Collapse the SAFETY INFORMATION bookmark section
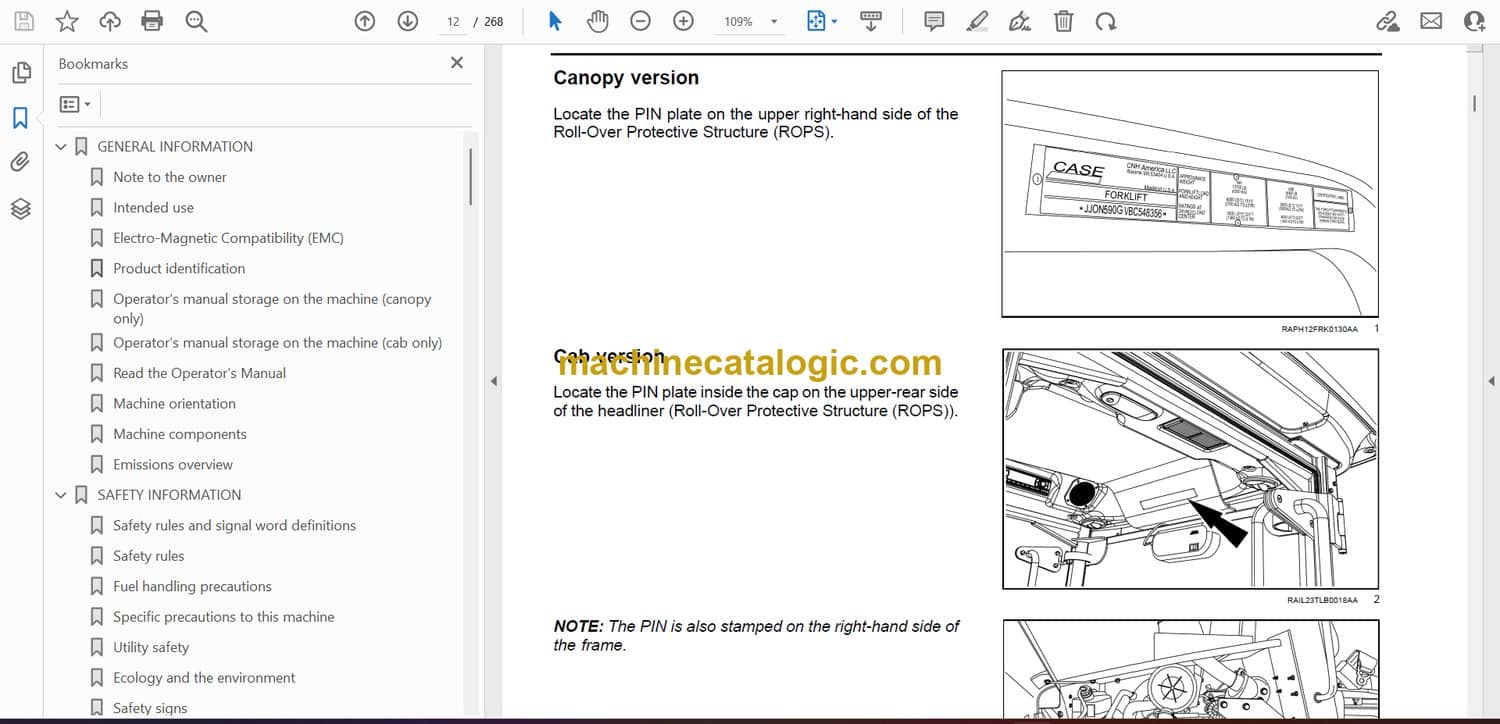This screenshot has width=1500, height=724. (61, 495)
